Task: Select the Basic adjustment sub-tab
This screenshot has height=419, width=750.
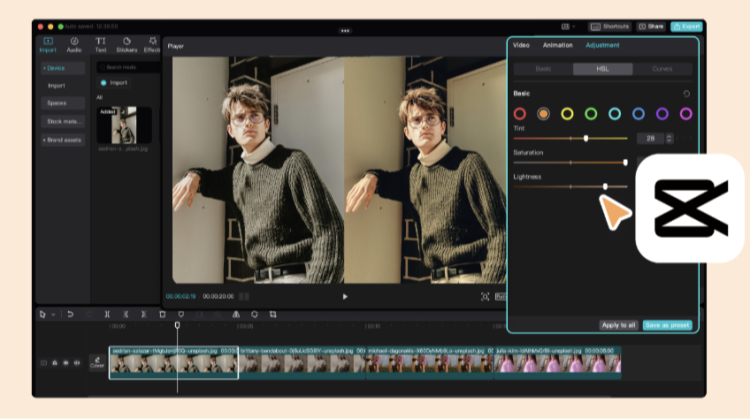Action: tap(543, 69)
